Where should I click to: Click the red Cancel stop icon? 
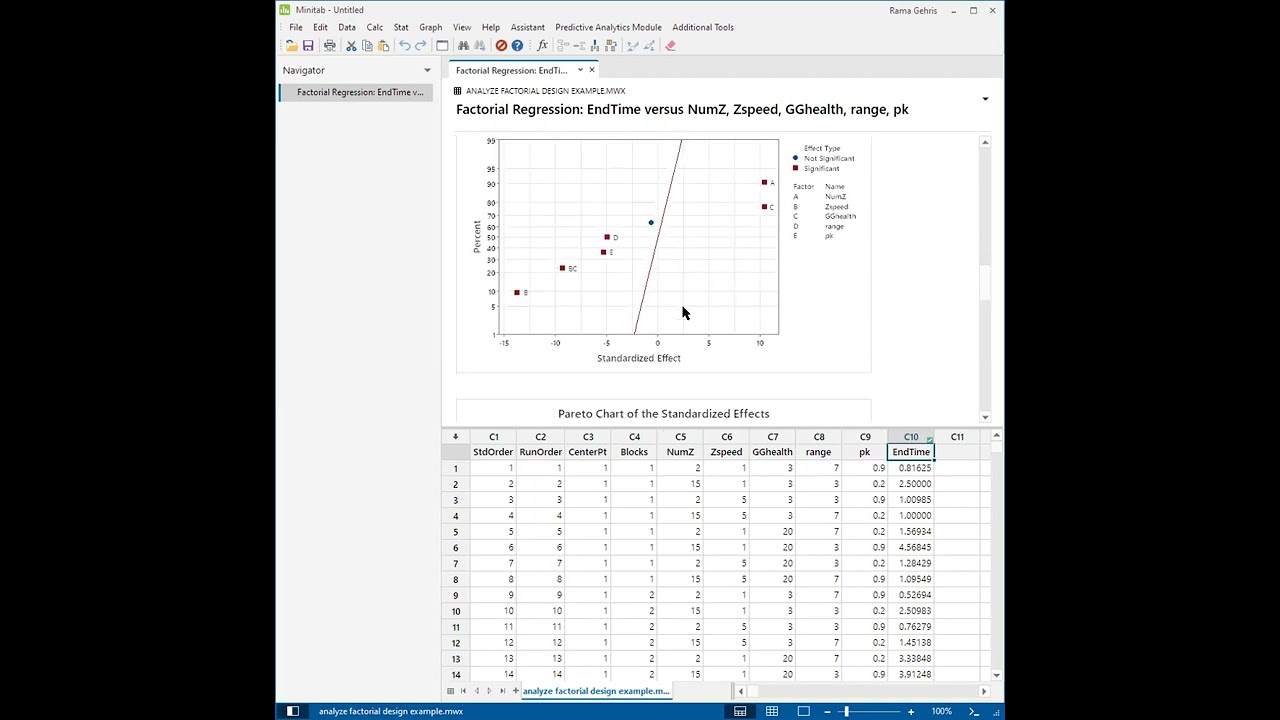[x=501, y=46]
